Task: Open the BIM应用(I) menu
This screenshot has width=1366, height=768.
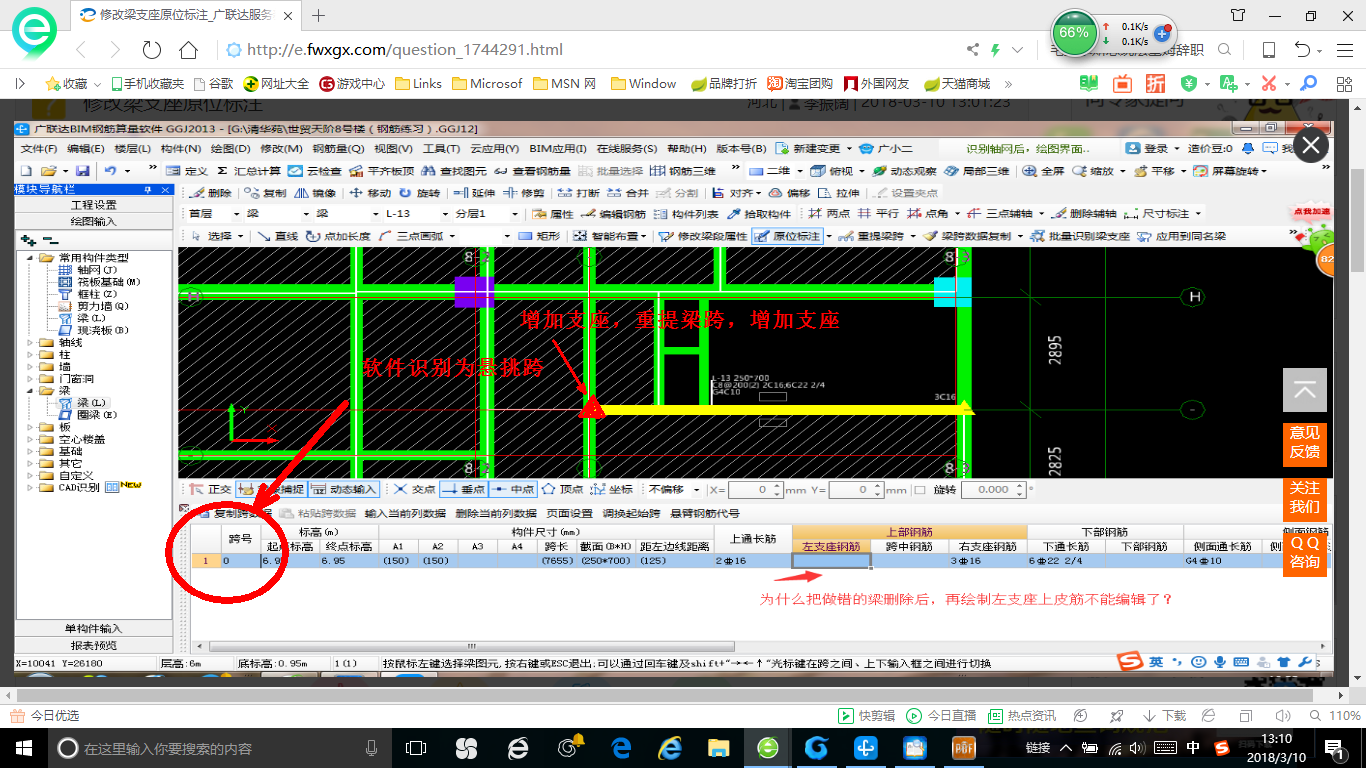Action: [558, 148]
